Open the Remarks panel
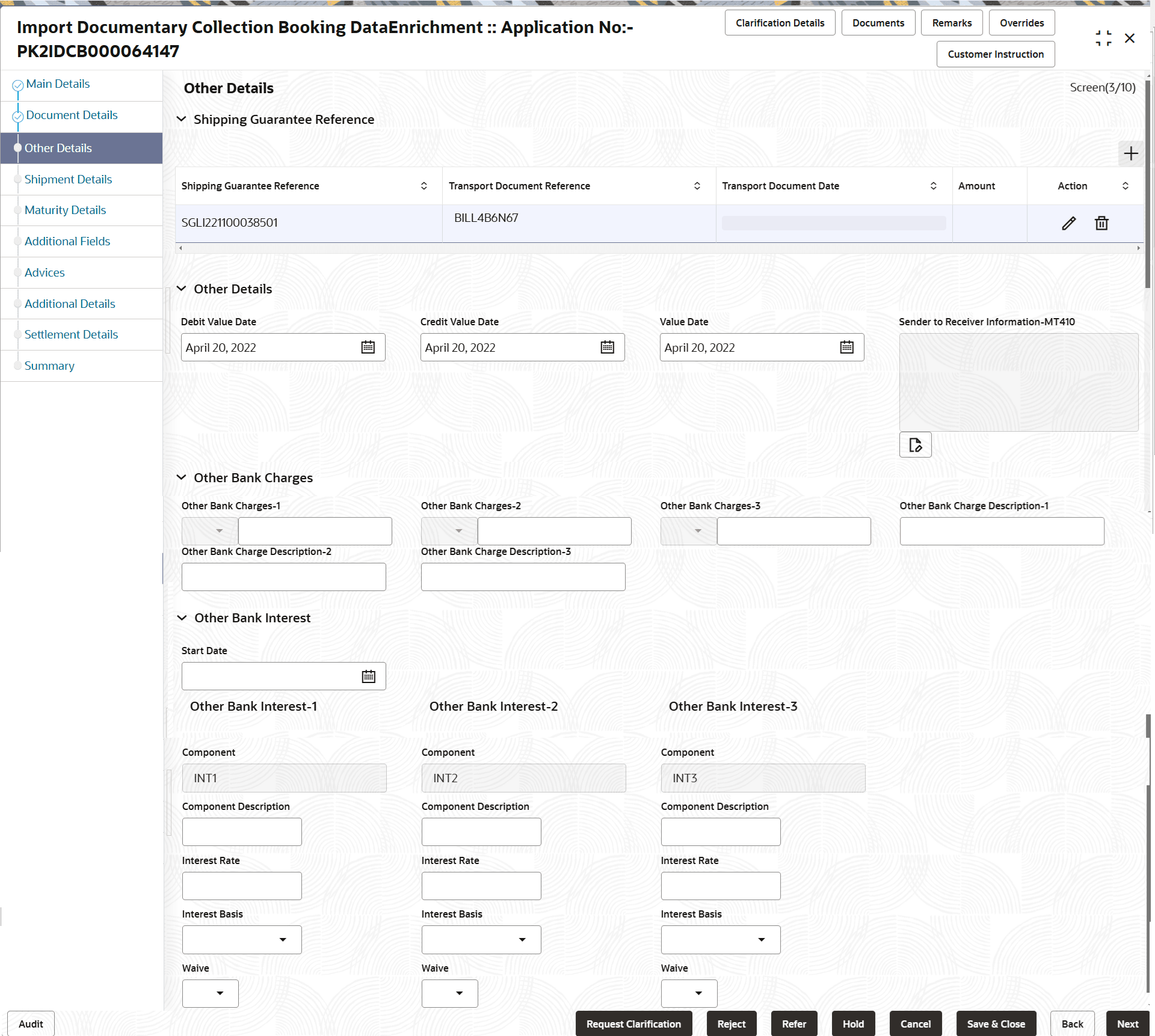The height and width of the screenshot is (1036, 1155). pos(951,22)
